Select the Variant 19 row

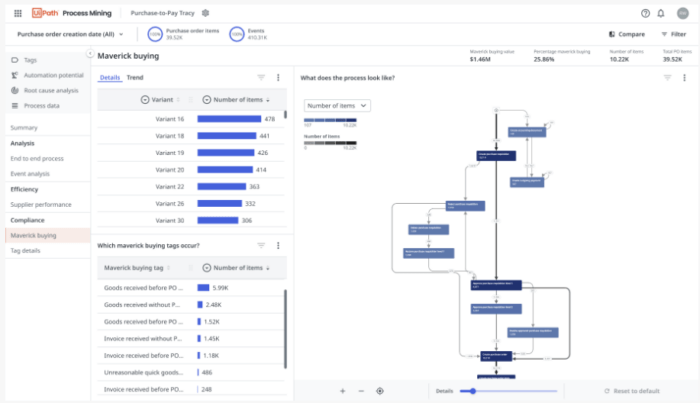[191, 153]
